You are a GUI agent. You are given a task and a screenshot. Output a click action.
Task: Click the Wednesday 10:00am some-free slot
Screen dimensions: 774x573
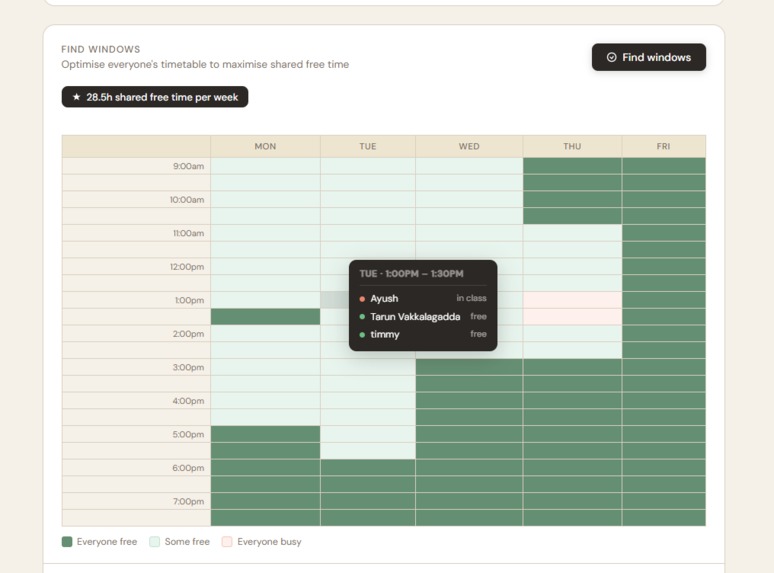pos(469,199)
